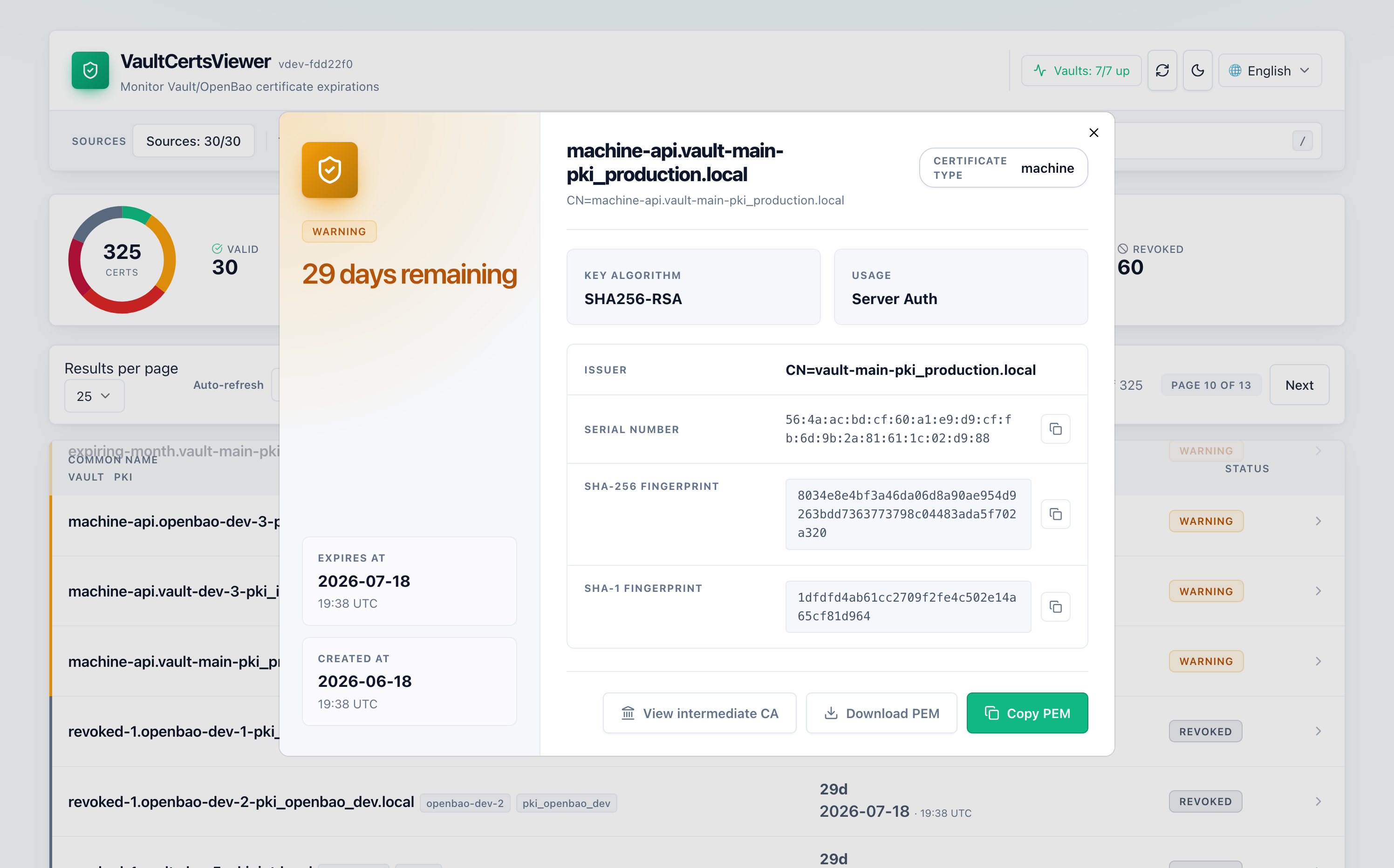Click the orange shield certificate icon
Screen dimensions: 1394x868
[330, 170]
